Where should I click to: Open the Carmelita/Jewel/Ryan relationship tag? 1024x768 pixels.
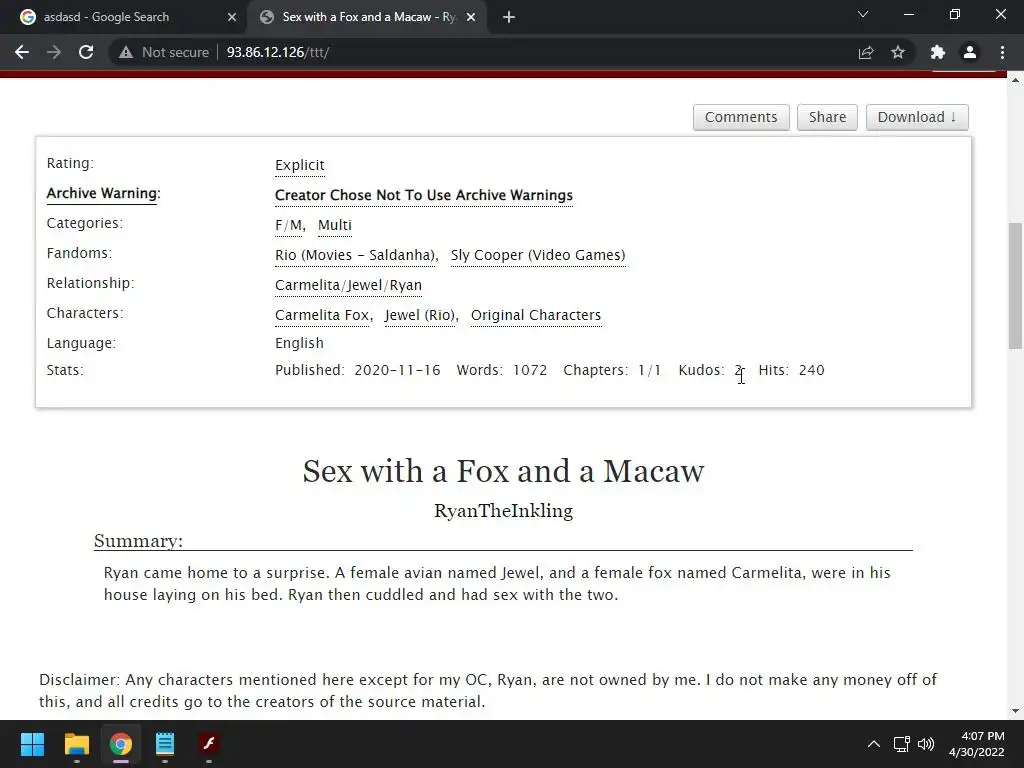point(348,285)
